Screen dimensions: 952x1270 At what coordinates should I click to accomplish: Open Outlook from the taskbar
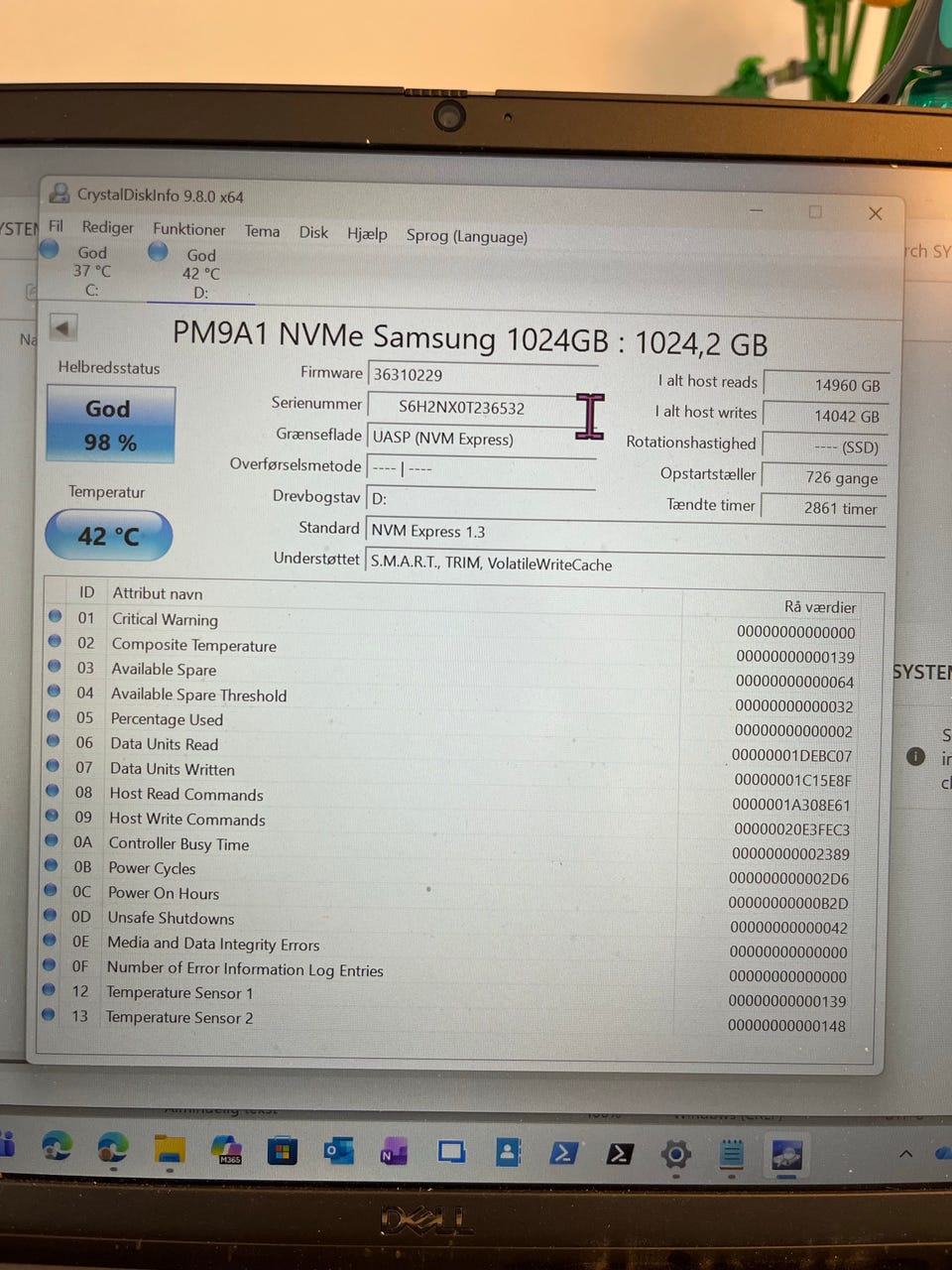pos(338,1151)
